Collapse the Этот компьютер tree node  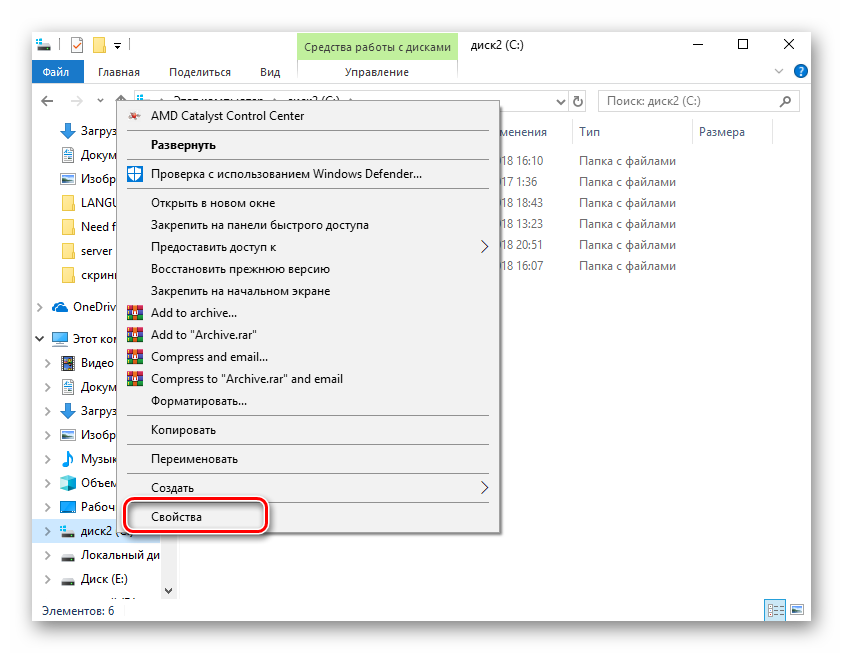40,338
